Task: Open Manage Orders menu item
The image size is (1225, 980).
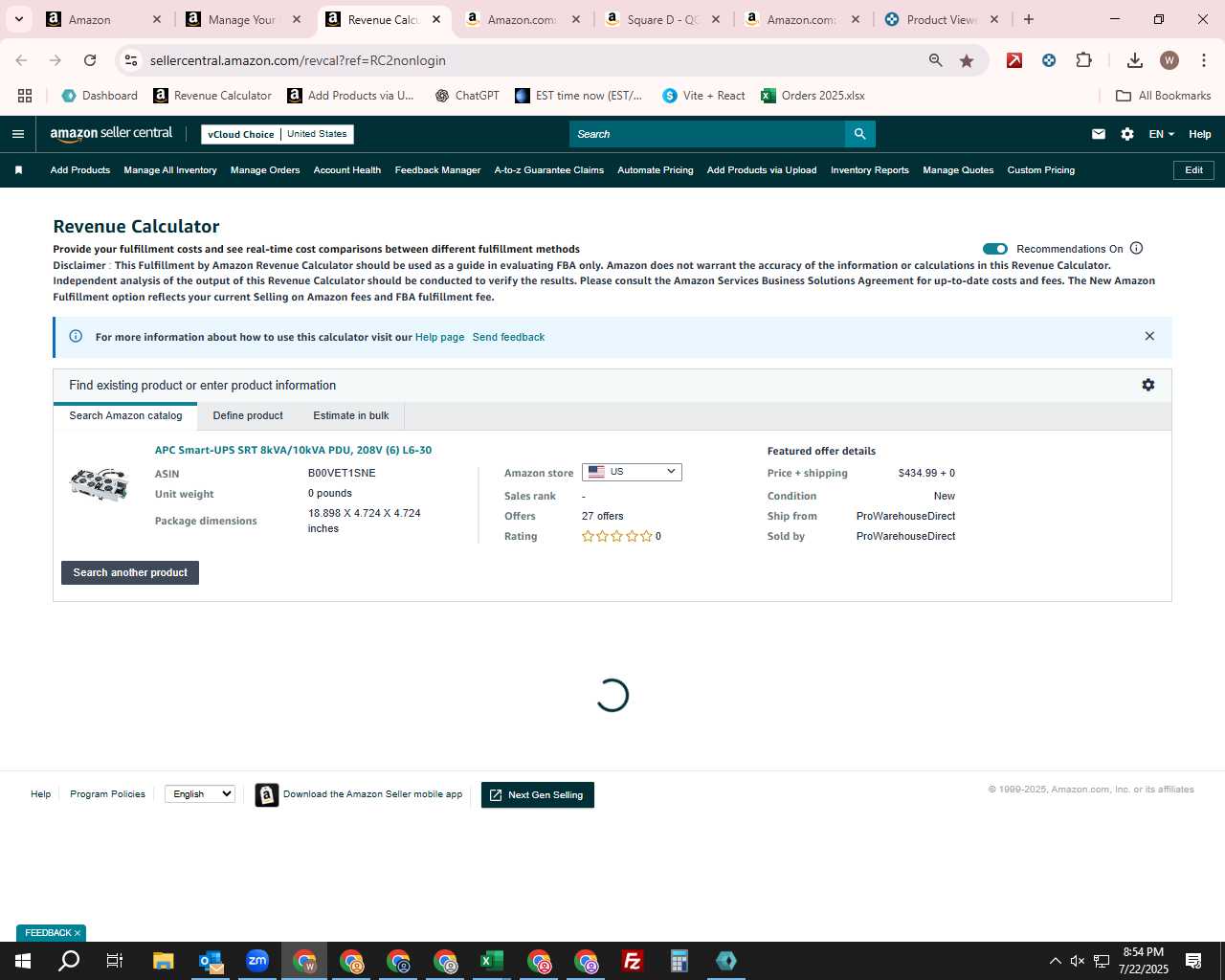Action: tap(265, 170)
